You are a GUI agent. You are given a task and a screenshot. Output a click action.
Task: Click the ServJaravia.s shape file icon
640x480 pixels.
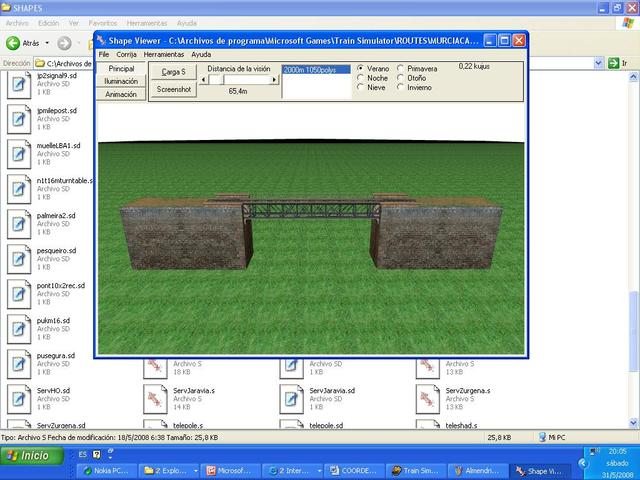click(155, 399)
